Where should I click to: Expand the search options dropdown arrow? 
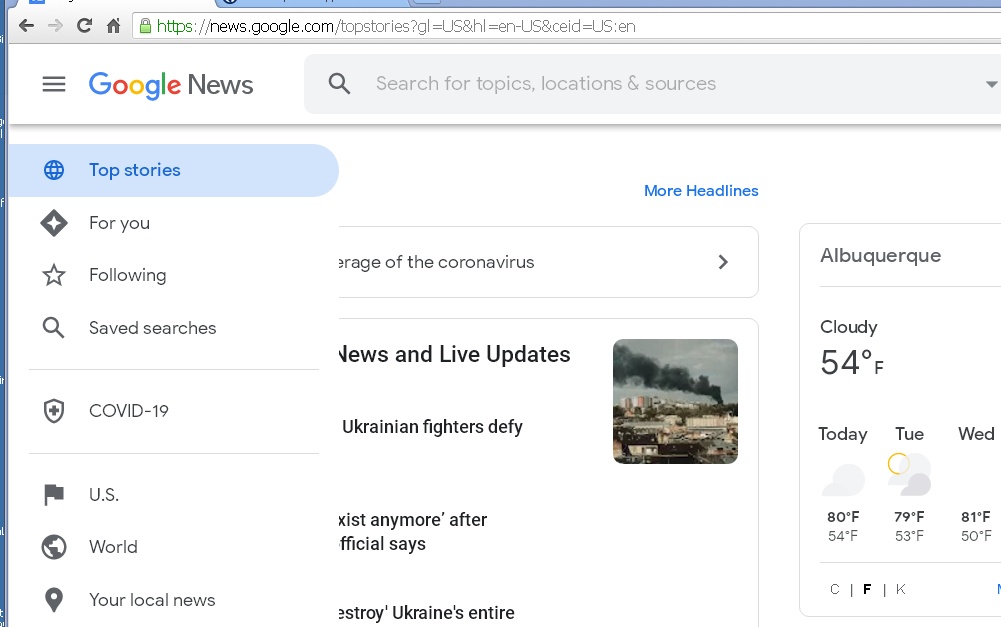point(991,84)
